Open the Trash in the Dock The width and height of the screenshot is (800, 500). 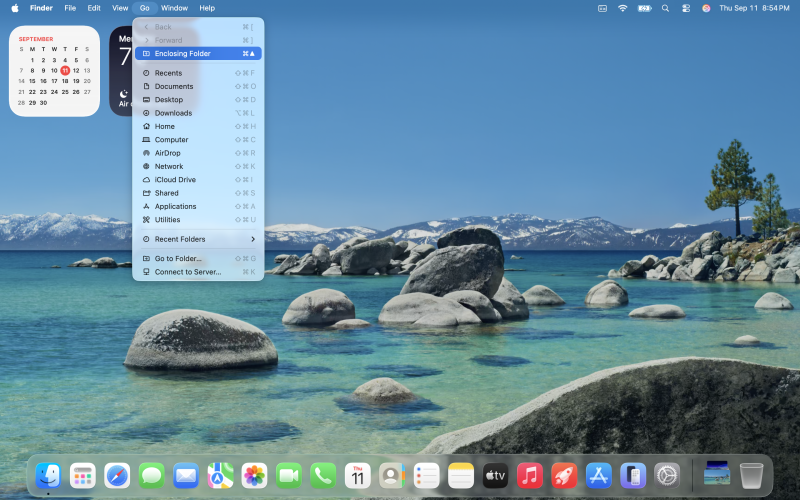(x=751, y=475)
